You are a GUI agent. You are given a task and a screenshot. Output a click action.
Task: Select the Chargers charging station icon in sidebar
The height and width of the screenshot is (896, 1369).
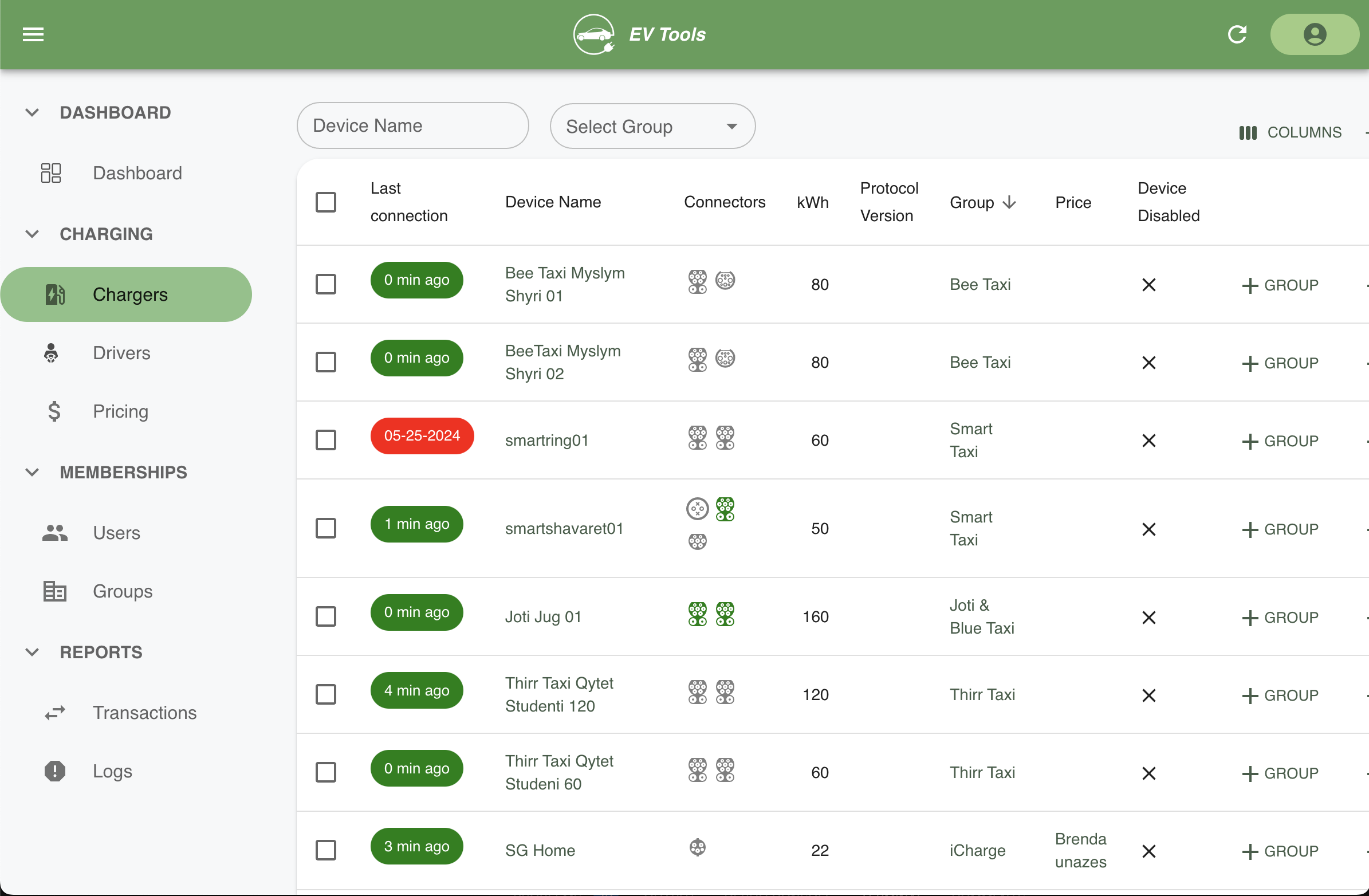click(53, 294)
